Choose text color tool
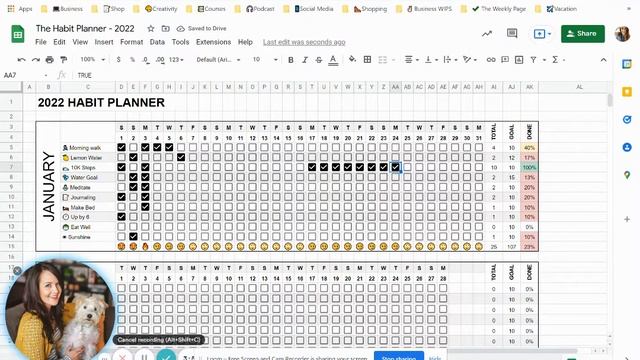Viewport: 640px width, 360px height. pos(333,60)
